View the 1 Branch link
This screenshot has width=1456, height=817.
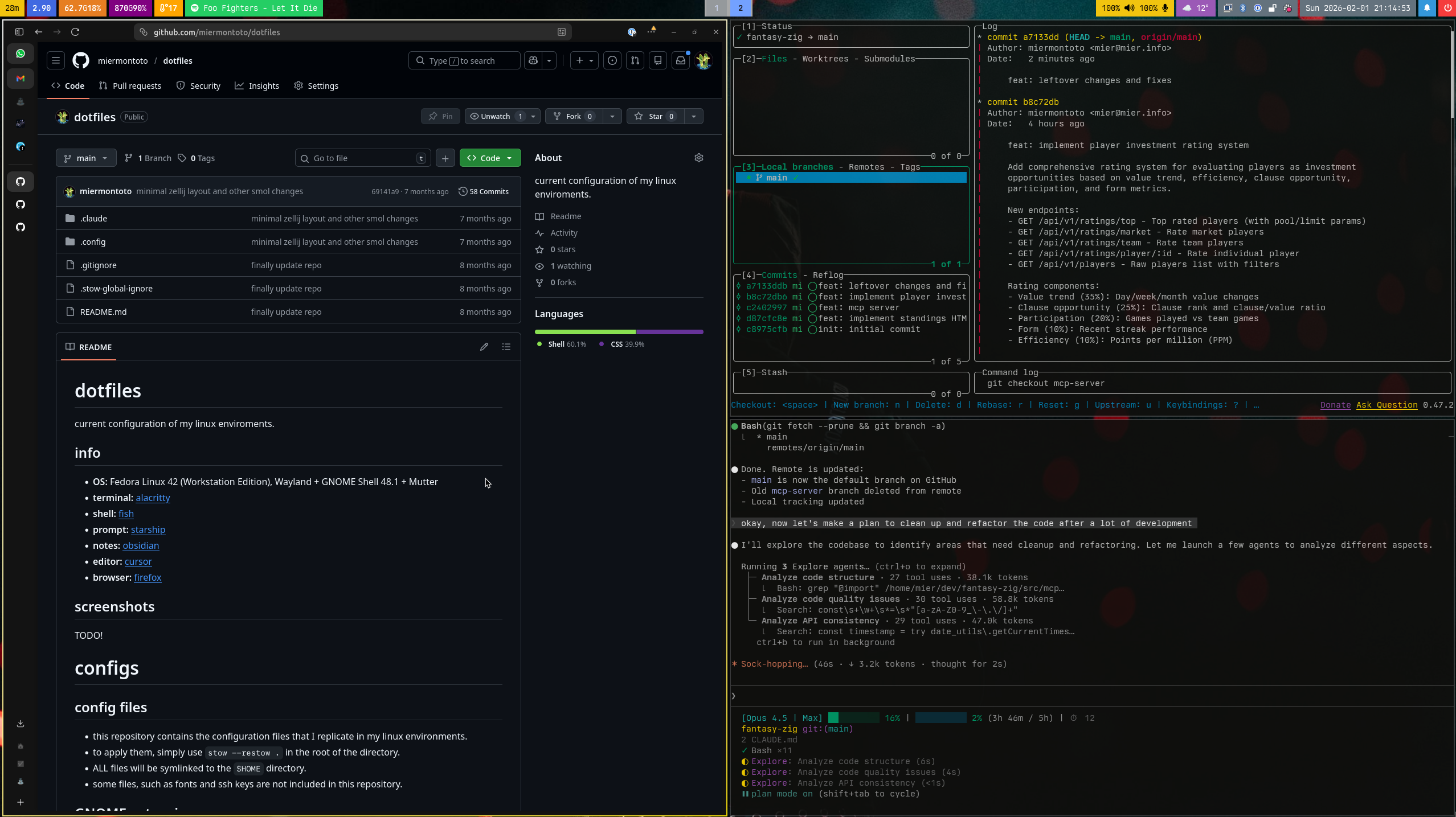148,158
